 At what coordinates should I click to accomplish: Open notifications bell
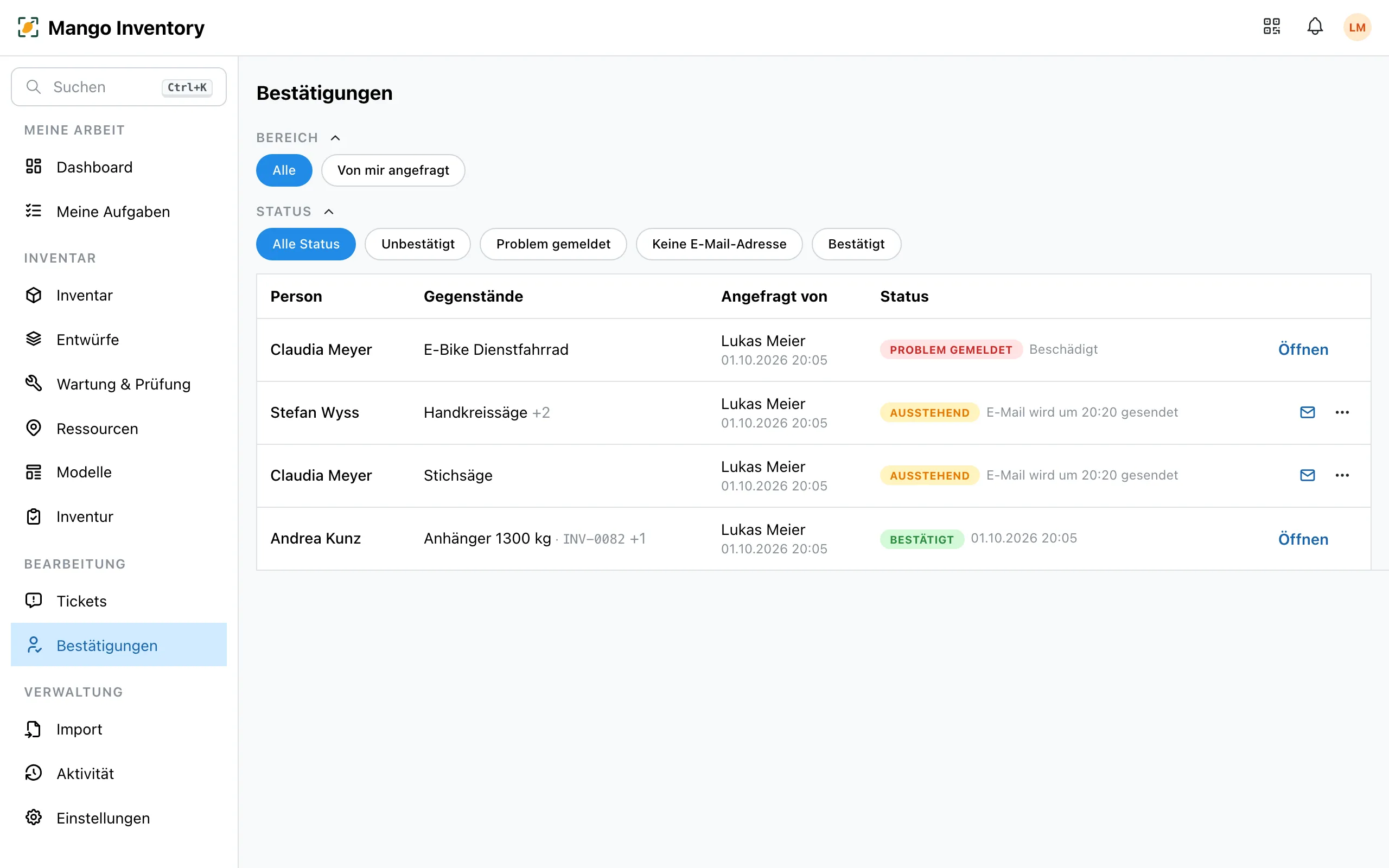click(1315, 27)
